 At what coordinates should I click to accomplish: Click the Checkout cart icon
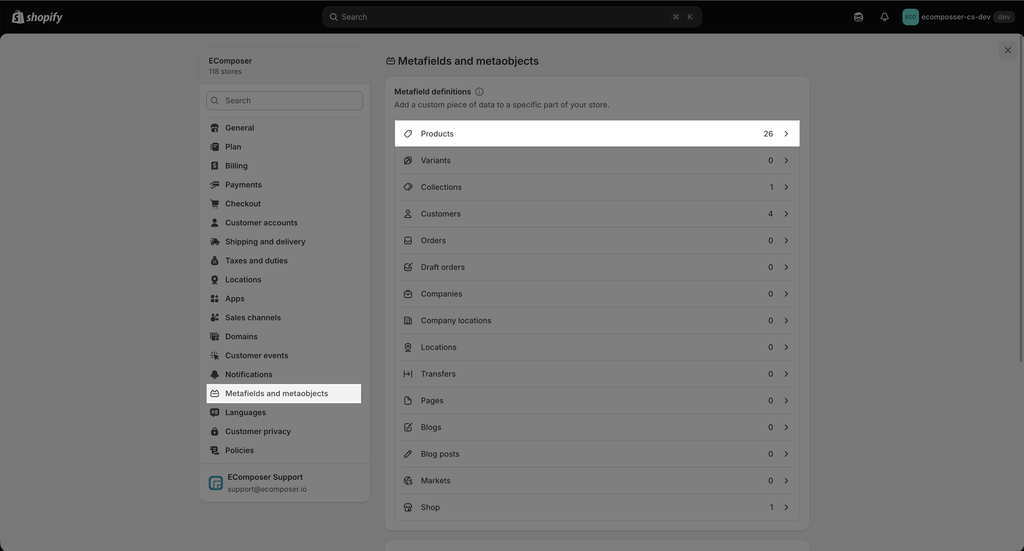coord(214,204)
